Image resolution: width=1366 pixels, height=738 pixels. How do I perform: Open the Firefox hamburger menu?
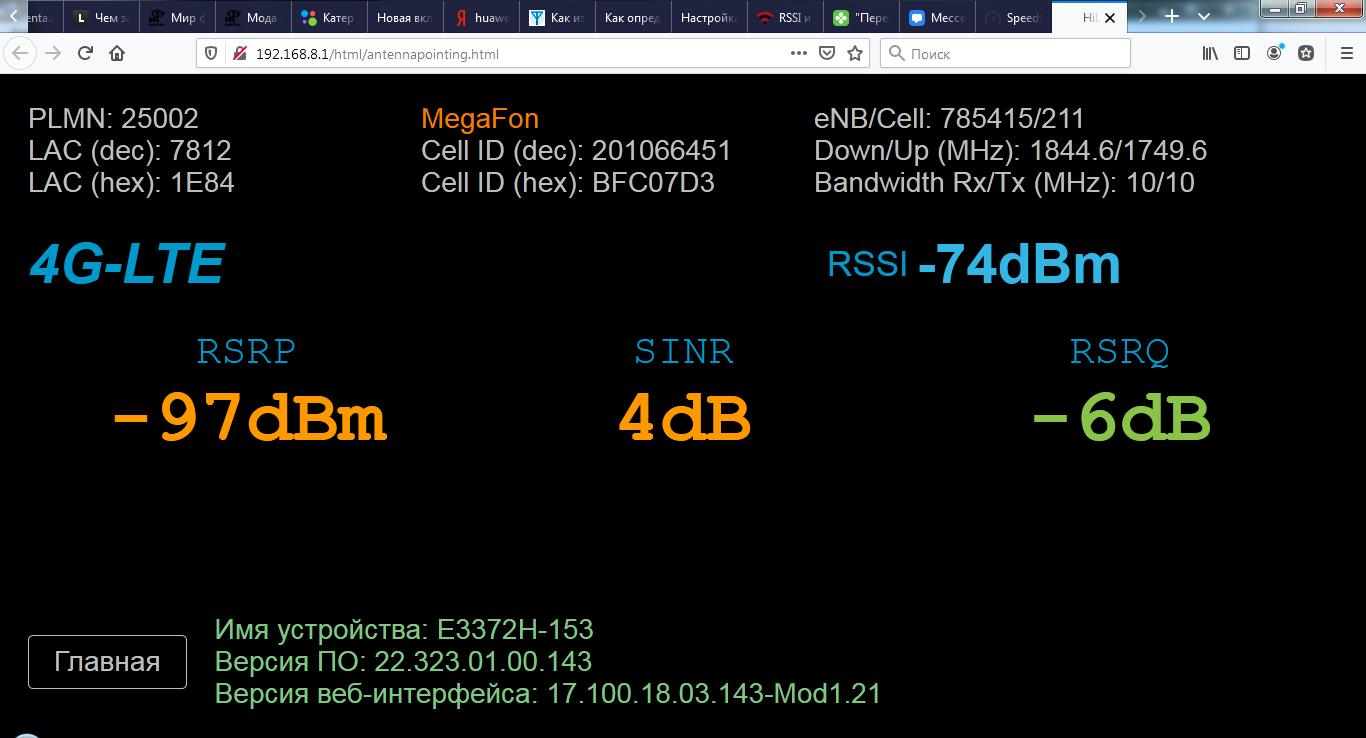click(x=1345, y=54)
